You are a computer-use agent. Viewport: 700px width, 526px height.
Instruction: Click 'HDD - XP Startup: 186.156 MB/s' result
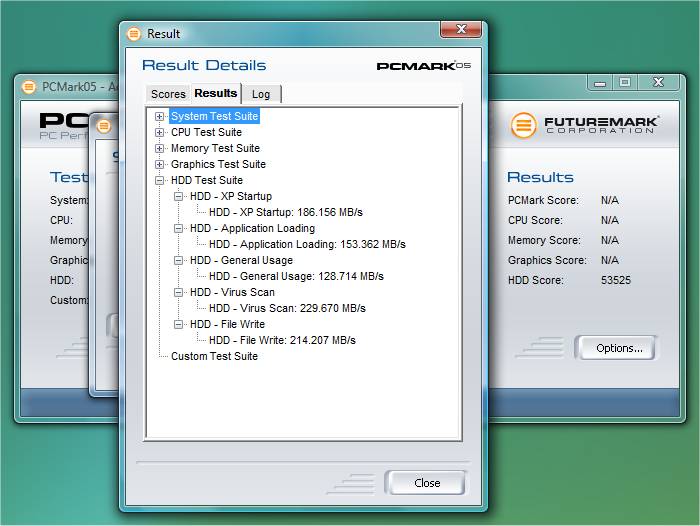286,213
